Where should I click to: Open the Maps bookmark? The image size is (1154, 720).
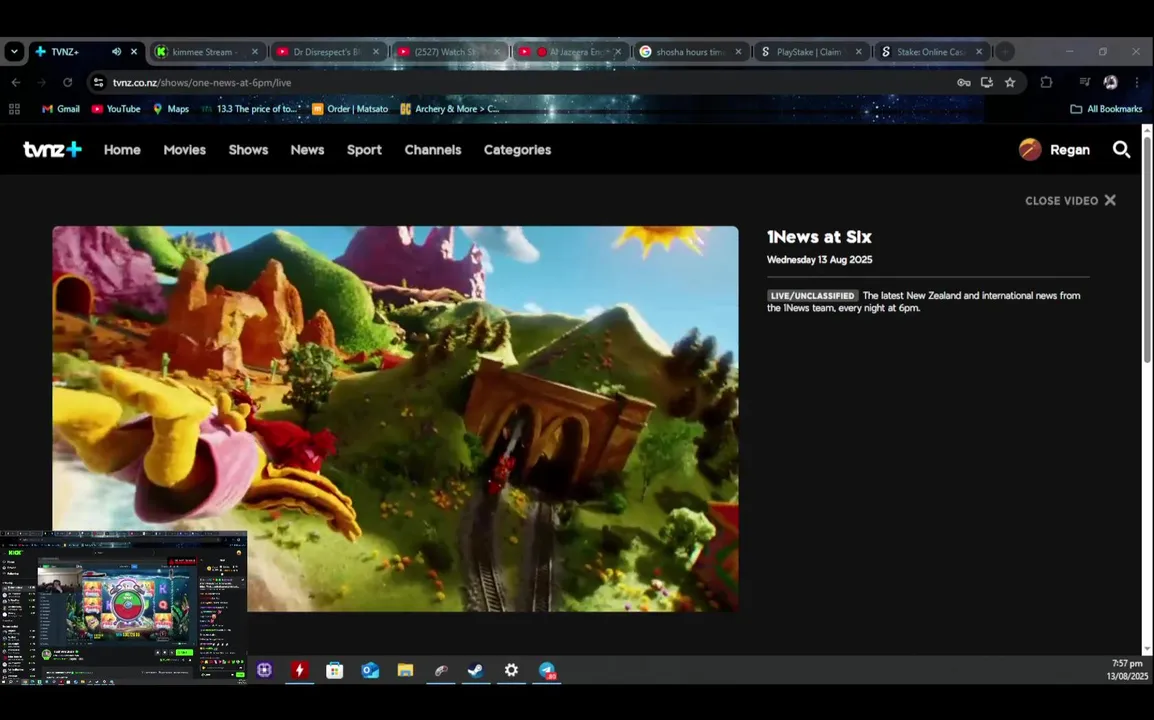tap(171, 109)
